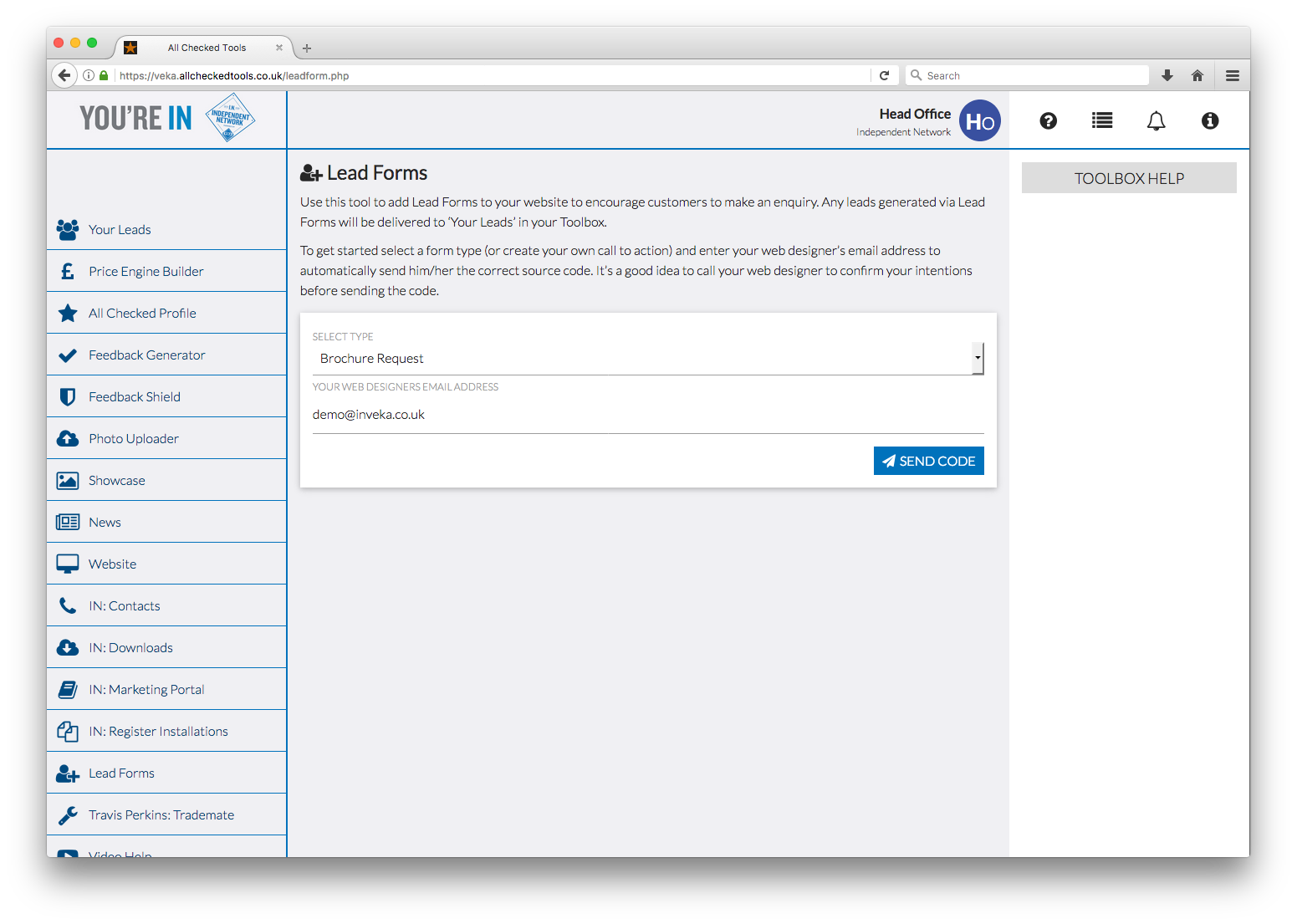Click the web designer's email address field
The image size is (1297, 924).
point(647,415)
